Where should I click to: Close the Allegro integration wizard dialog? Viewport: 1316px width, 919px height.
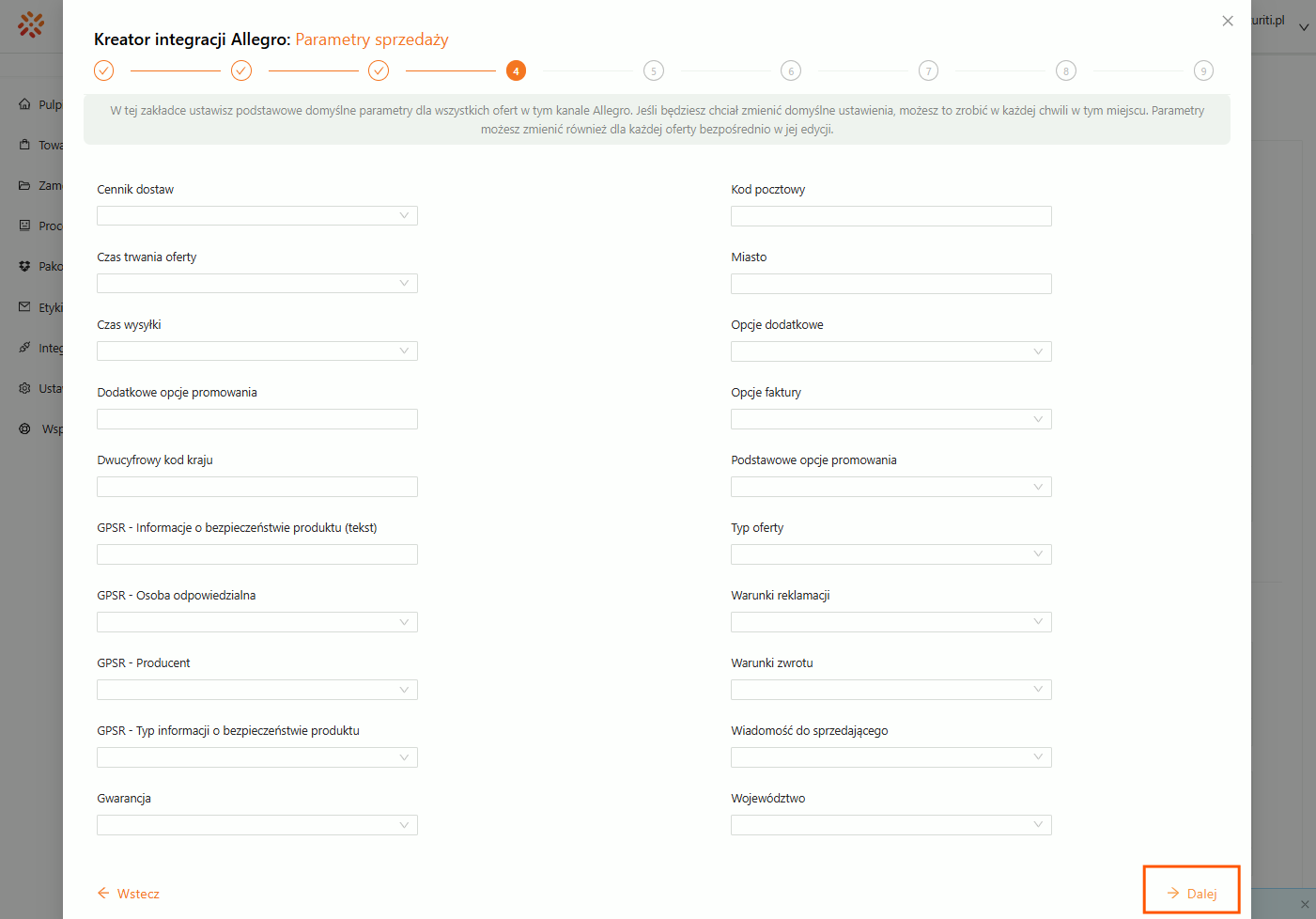click(x=1228, y=21)
